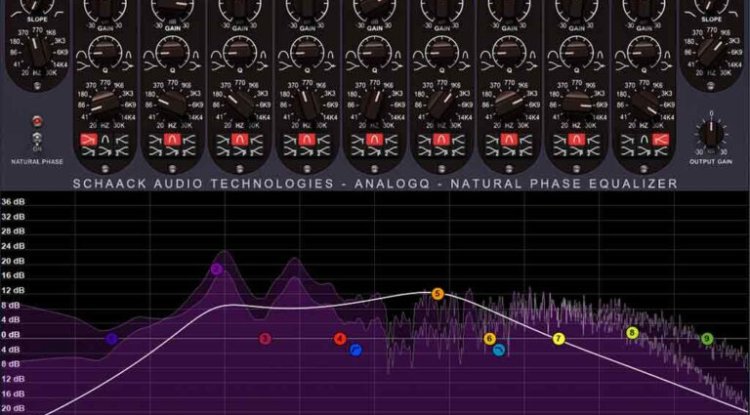Viewport: 750px width, 415px height.
Task: Click the active bell button on band 6
Action: click(x=441, y=140)
